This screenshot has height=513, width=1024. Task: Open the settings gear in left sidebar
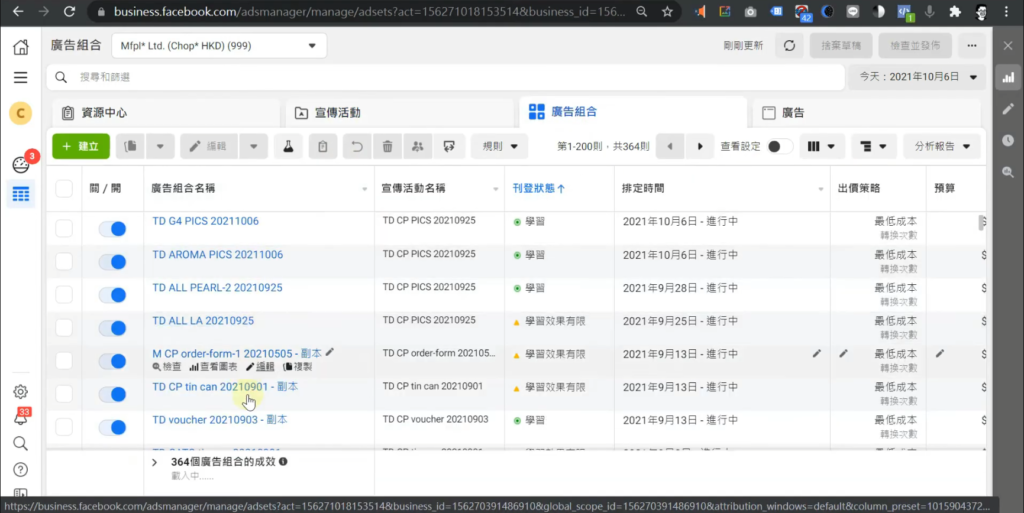20,392
